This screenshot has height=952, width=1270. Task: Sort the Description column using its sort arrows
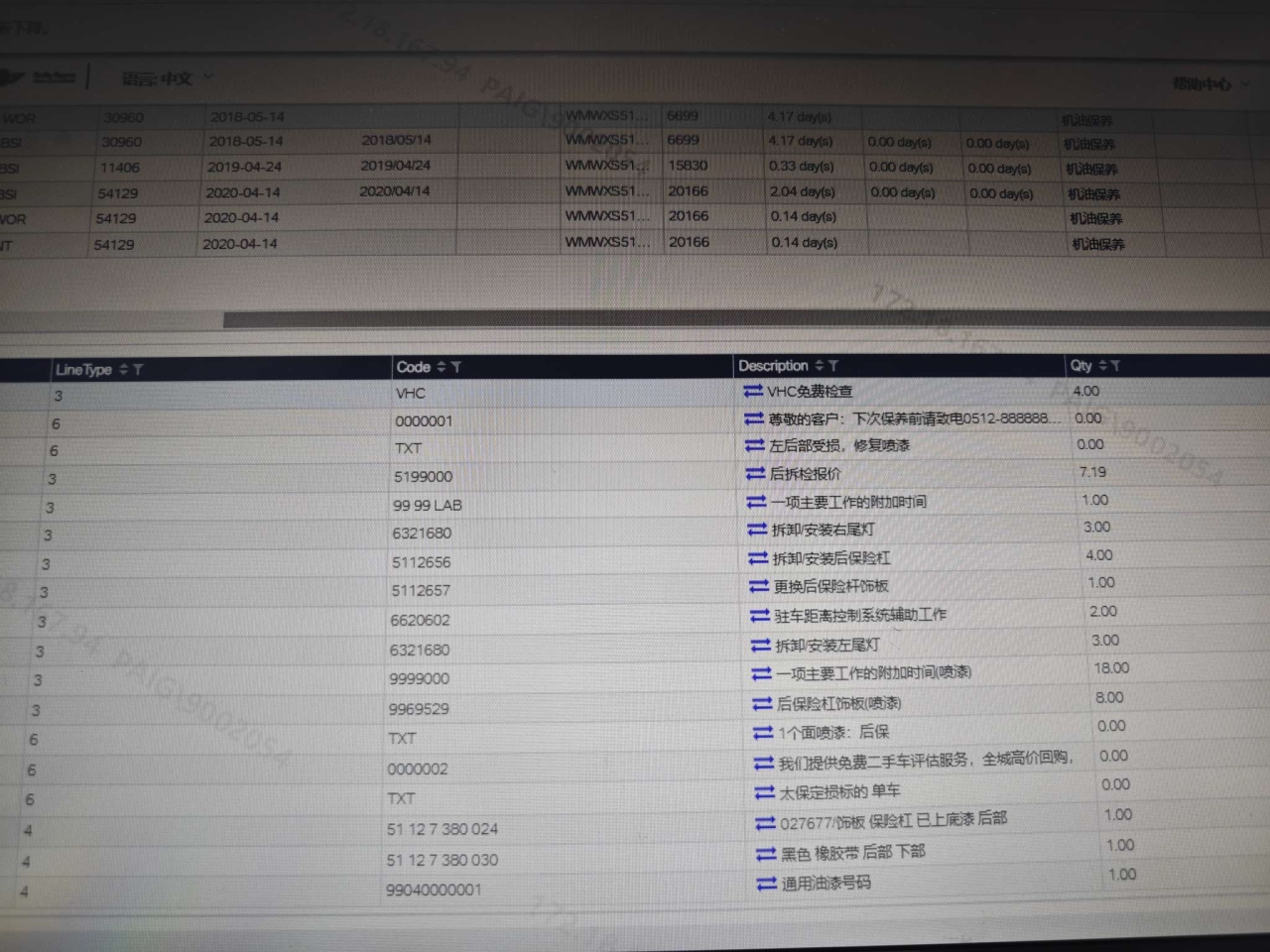pyautogui.click(x=820, y=366)
